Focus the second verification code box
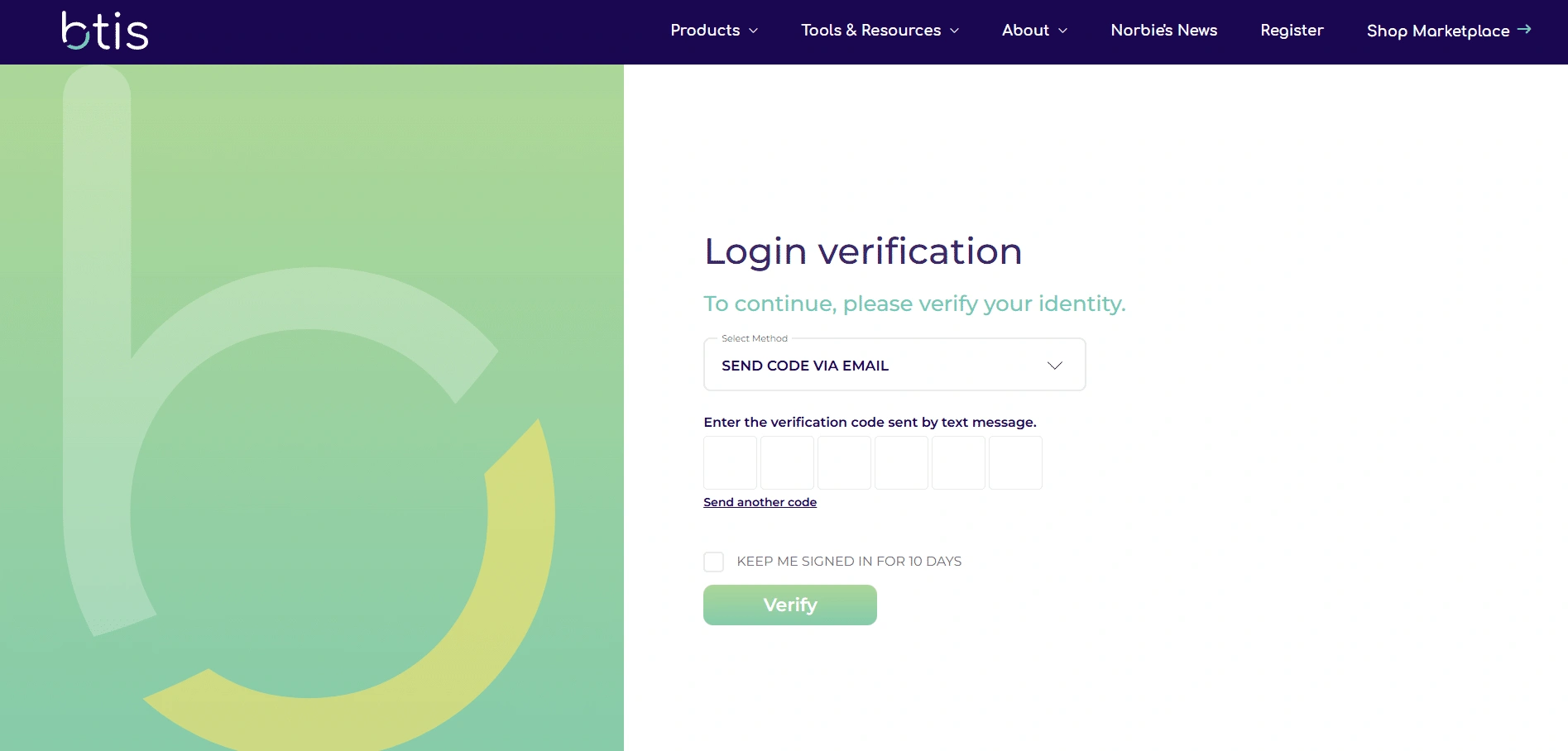This screenshot has width=1568, height=751. tap(787, 463)
